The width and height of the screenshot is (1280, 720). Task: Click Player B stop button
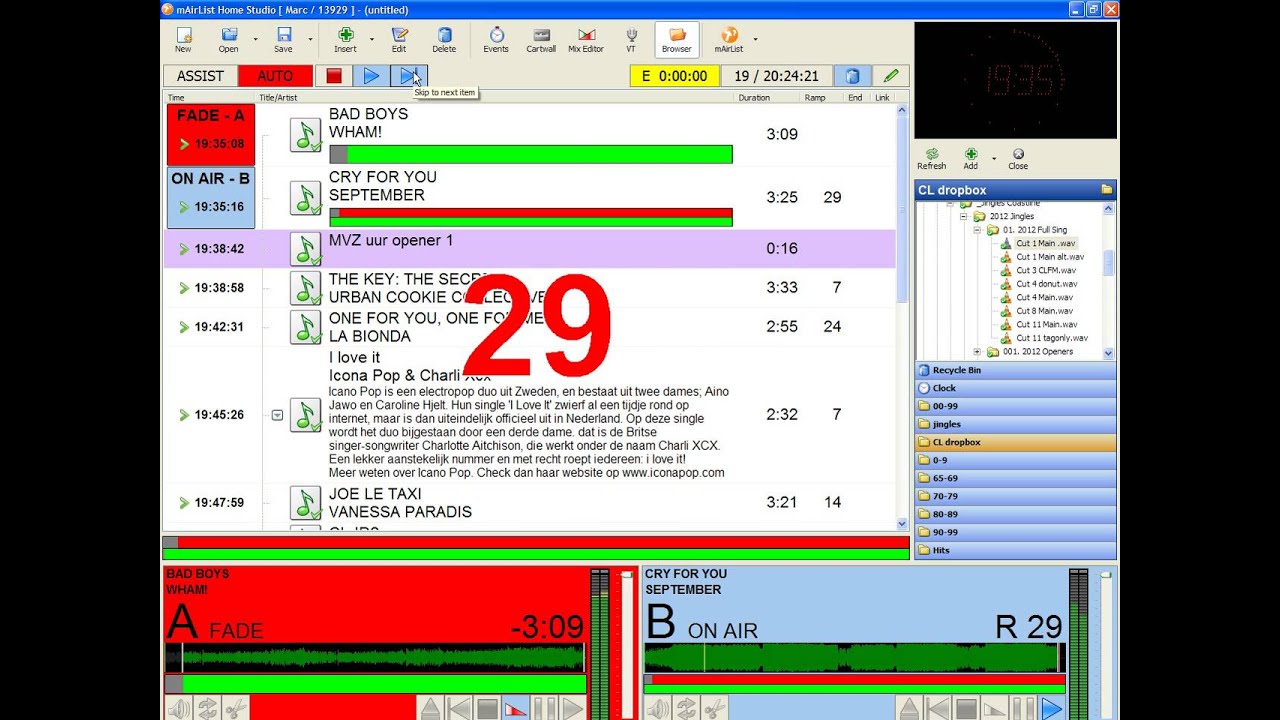tap(965, 709)
